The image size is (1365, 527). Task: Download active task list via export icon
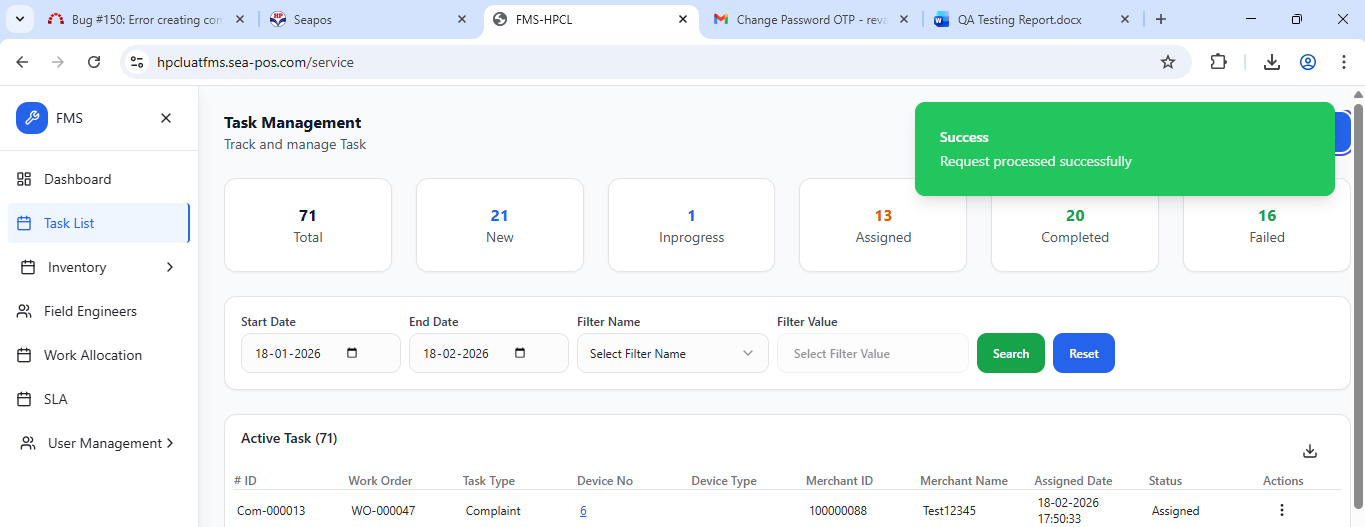click(x=1310, y=451)
